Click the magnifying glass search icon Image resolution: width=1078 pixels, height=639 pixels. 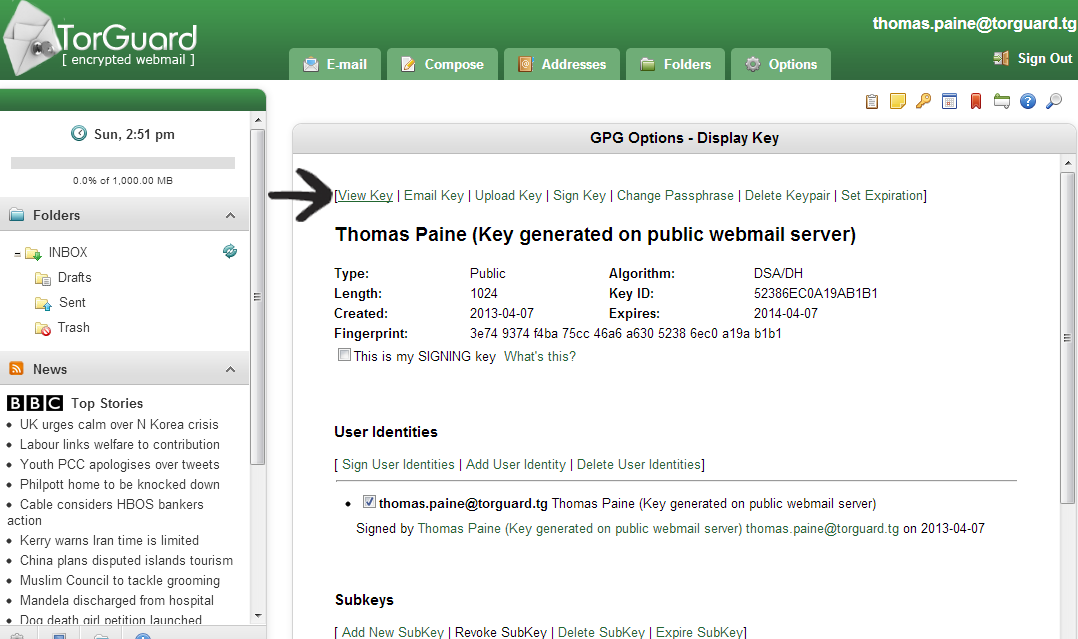[1053, 101]
